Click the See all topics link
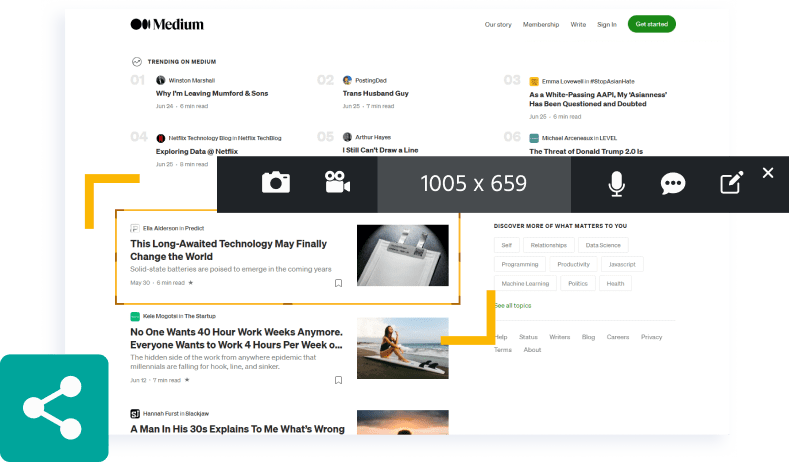The width and height of the screenshot is (789, 462). (x=513, y=305)
